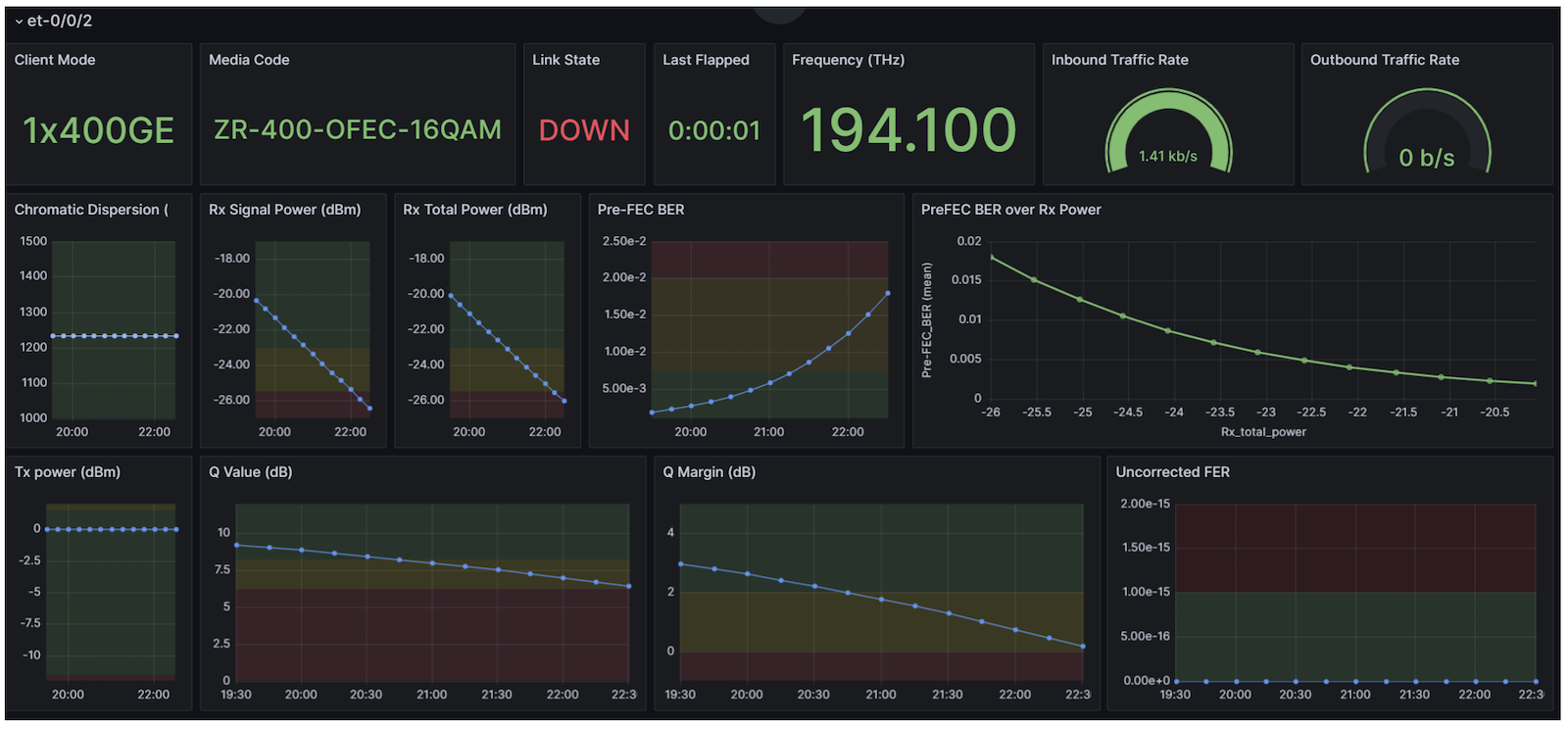Click the lowest data point in Rx Signal Power chart
Screen dimensions: 1568x729
[369, 409]
